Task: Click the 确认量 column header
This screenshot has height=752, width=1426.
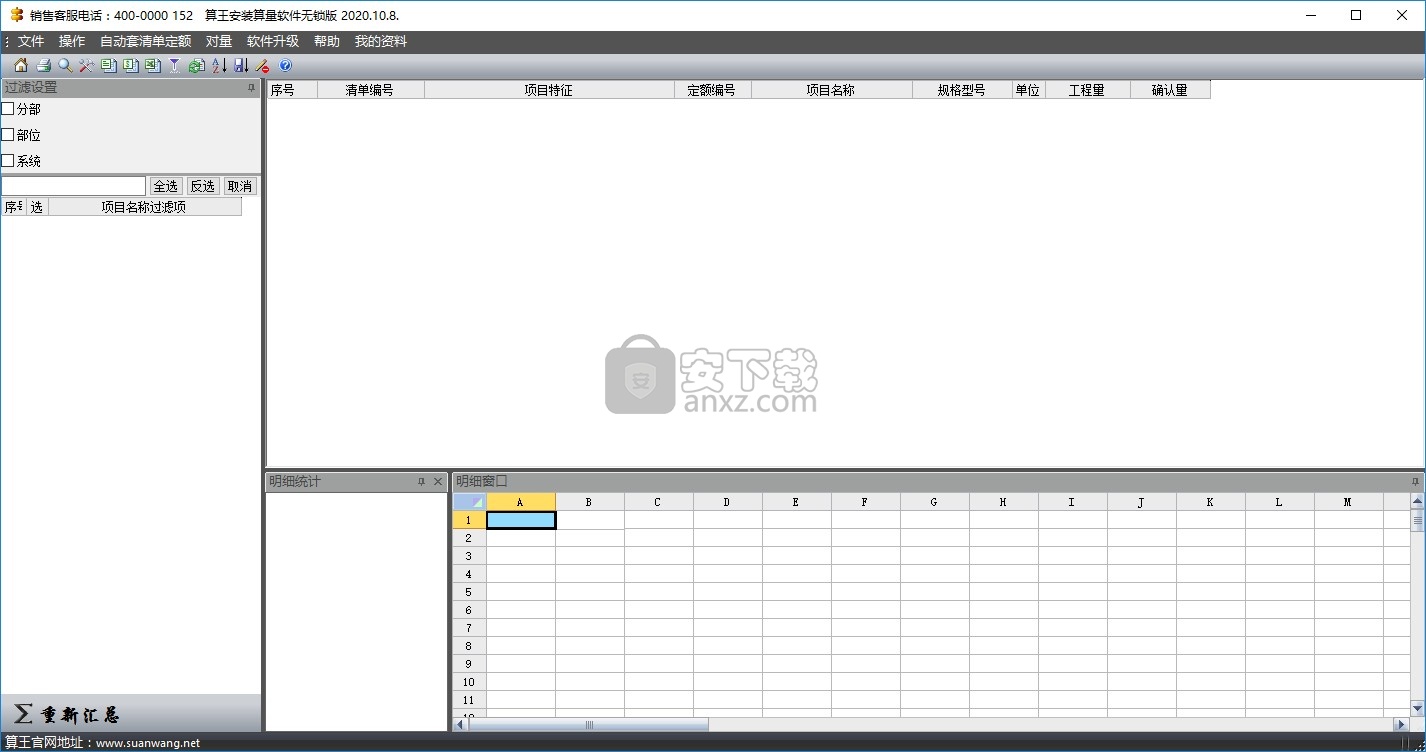Action: coord(1170,90)
